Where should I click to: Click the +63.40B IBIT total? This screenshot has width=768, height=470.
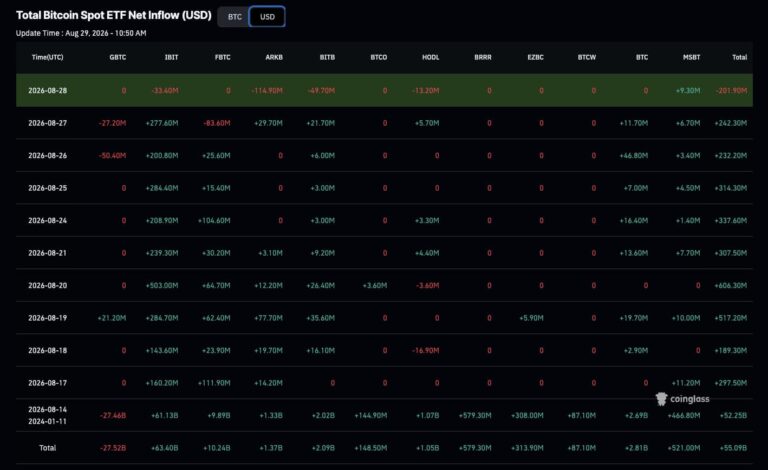165,448
